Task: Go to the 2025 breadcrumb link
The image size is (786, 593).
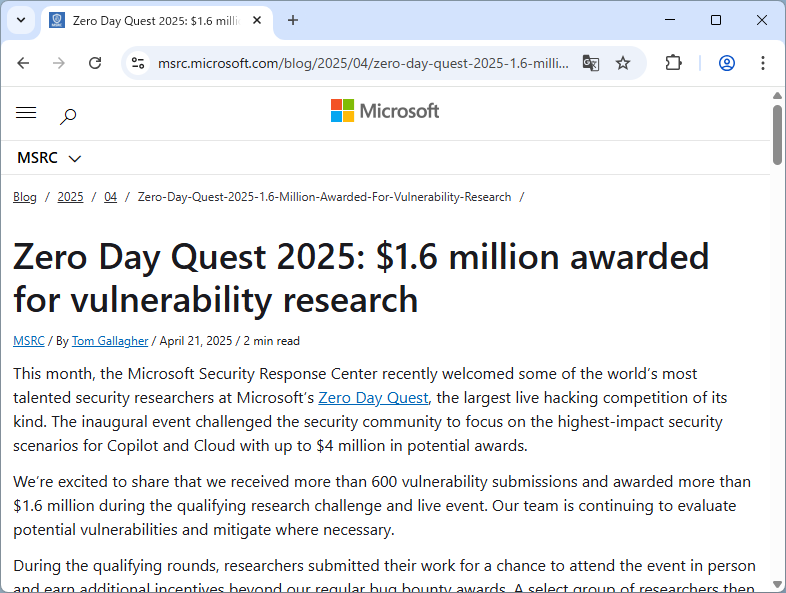Action: [x=70, y=197]
